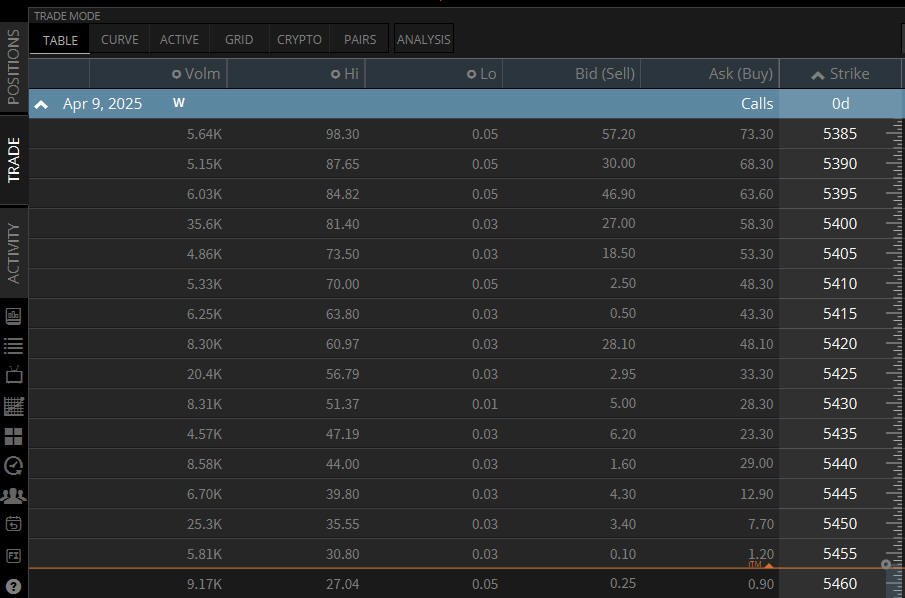The width and height of the screenshot is (905, 598).
Task: Open the watchlist lines icon in sidebar
Action: tap(13, 346)
